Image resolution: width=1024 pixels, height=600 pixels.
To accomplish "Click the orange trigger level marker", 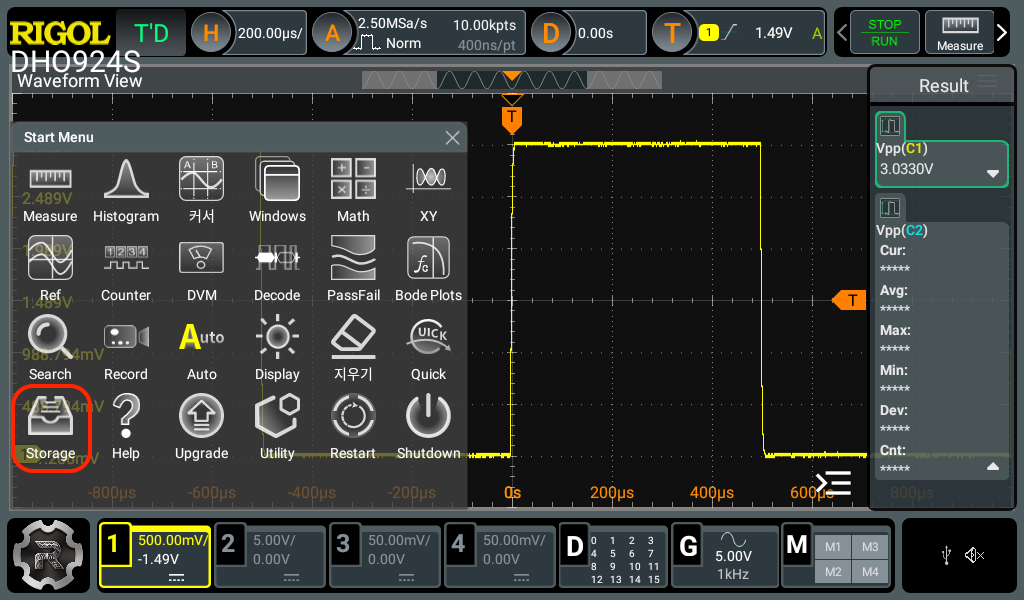I will (851, 300).
